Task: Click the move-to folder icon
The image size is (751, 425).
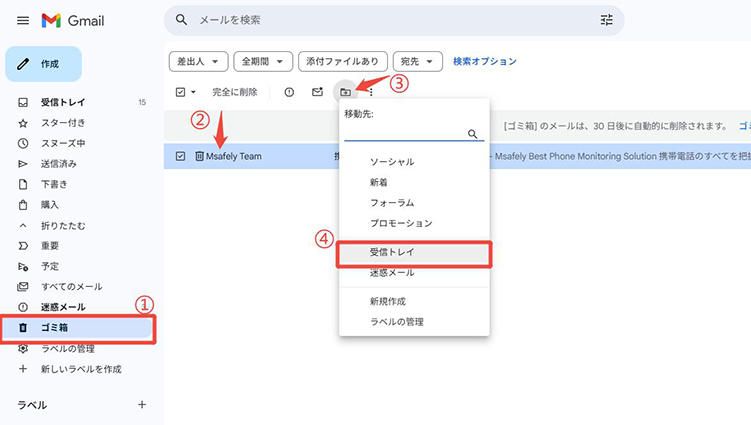Action: [345, 92]
